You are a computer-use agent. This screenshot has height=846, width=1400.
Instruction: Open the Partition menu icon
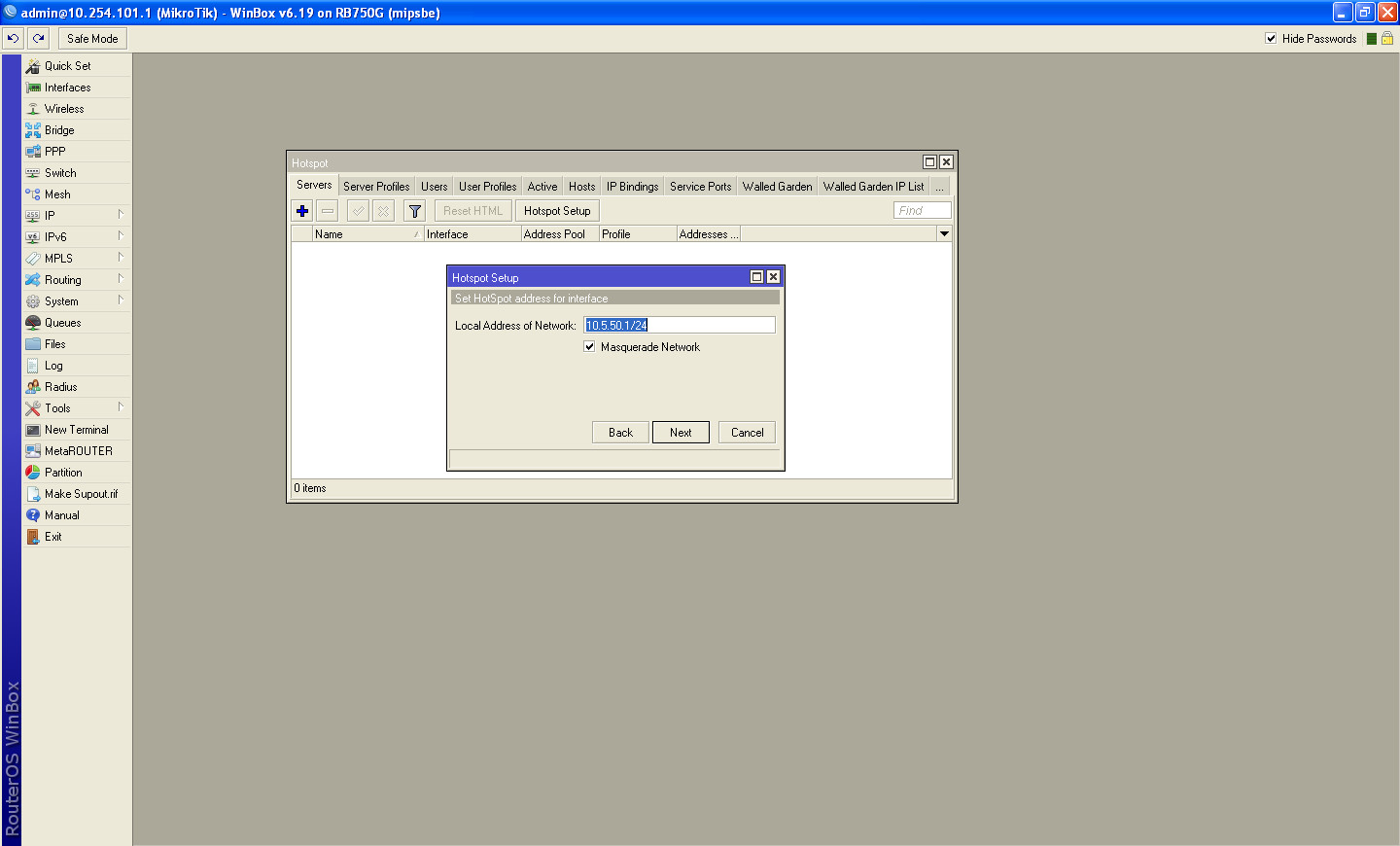coord(33,473)
